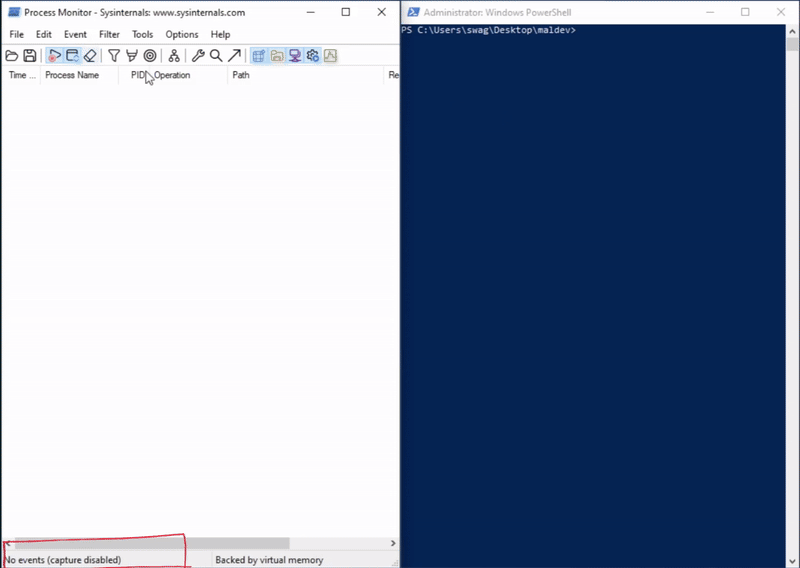The image size is (800, 568).
Task: Select the Time column header
Action: pos(21,75)
